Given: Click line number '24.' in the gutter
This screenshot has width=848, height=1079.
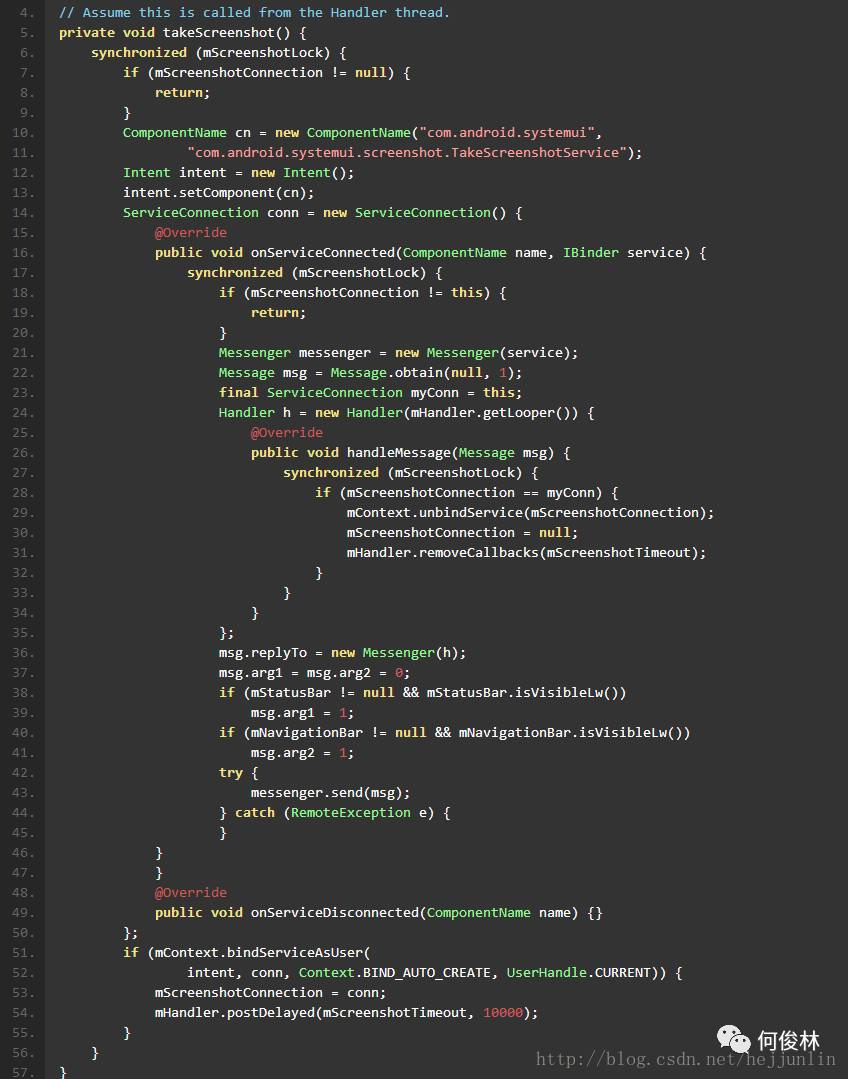Looking at the screenshot, I should (23, 412).
